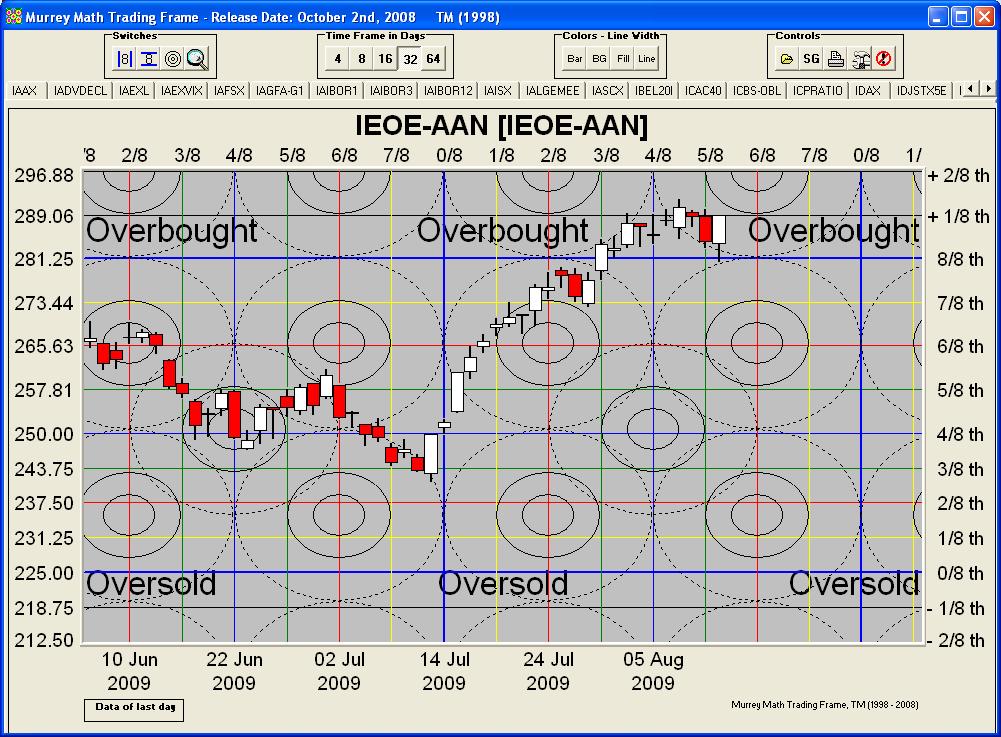1001x737 pixels.
Task: Click the open folder icon in Controls
Action: (x=787, y=59)
